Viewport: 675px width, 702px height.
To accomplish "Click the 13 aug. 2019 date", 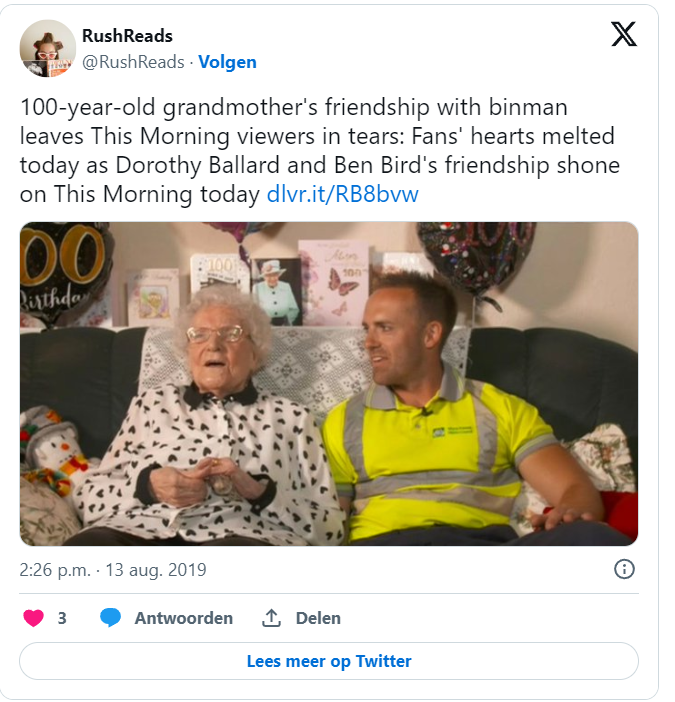I will (x=156, y=570).
